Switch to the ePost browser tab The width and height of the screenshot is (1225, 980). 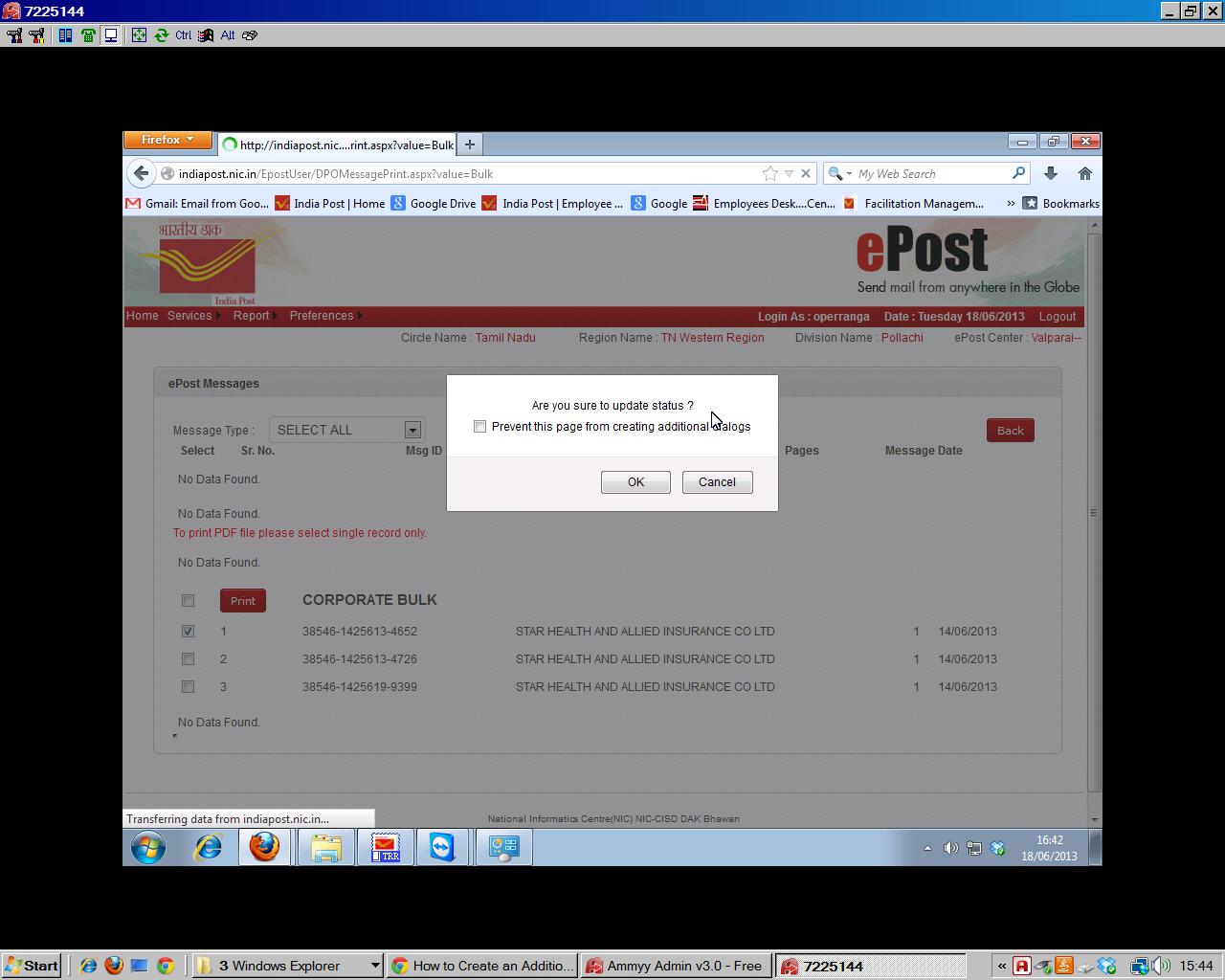340,145
